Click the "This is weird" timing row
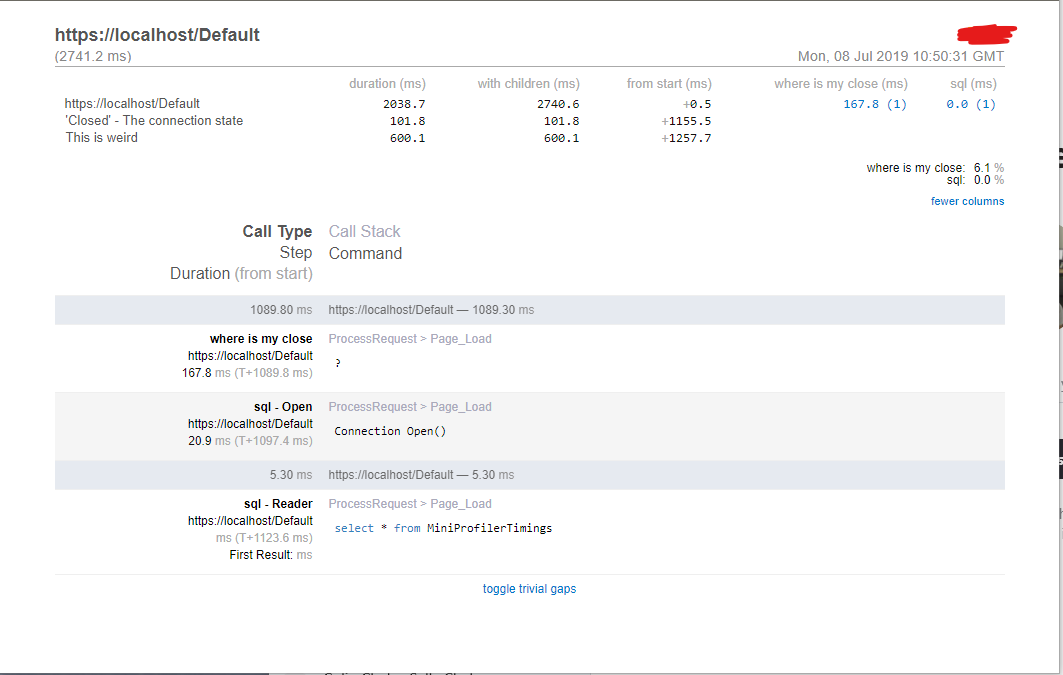Screen dimensions: 1063x675 pyautogui.click(x=103, y=137)
